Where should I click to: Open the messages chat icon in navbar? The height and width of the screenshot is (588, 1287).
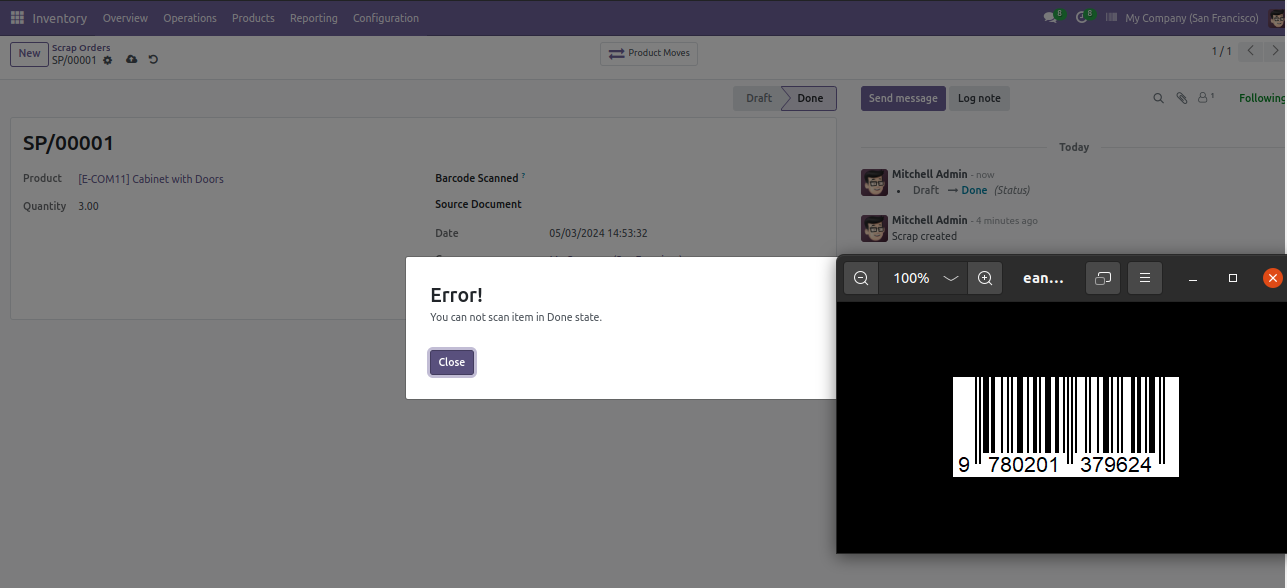tap(1051, 18)
